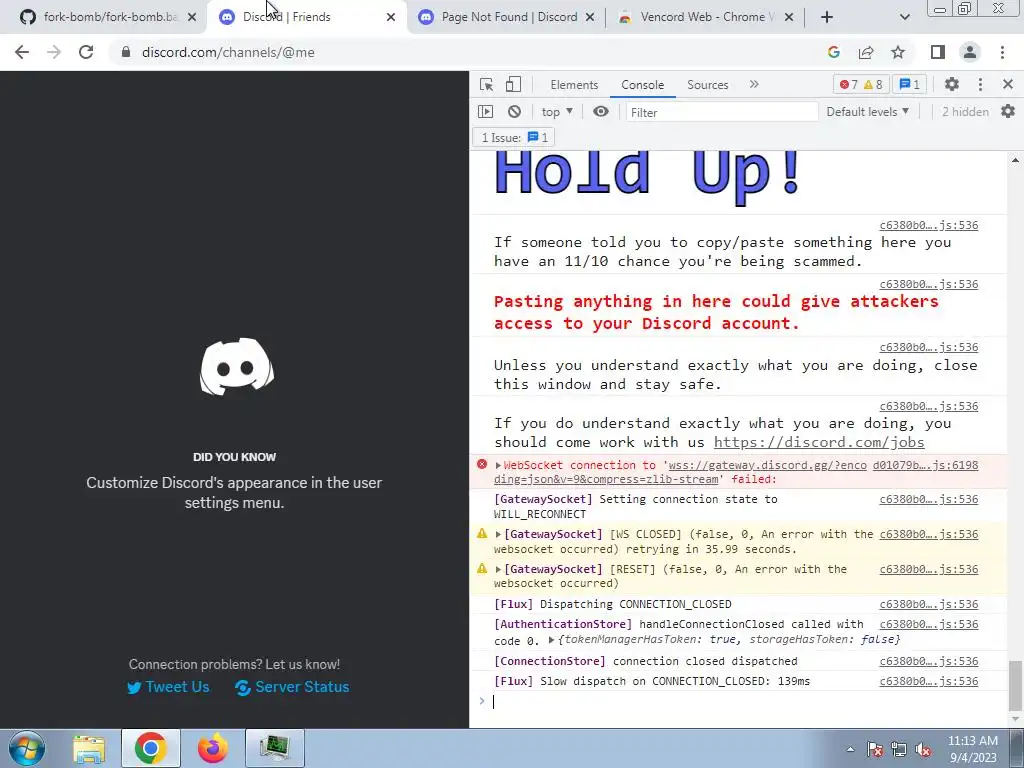Click the console vertical scrollbar thumb
Viewport: 1024px width, 768px height.
click(x=1015, y=686)
